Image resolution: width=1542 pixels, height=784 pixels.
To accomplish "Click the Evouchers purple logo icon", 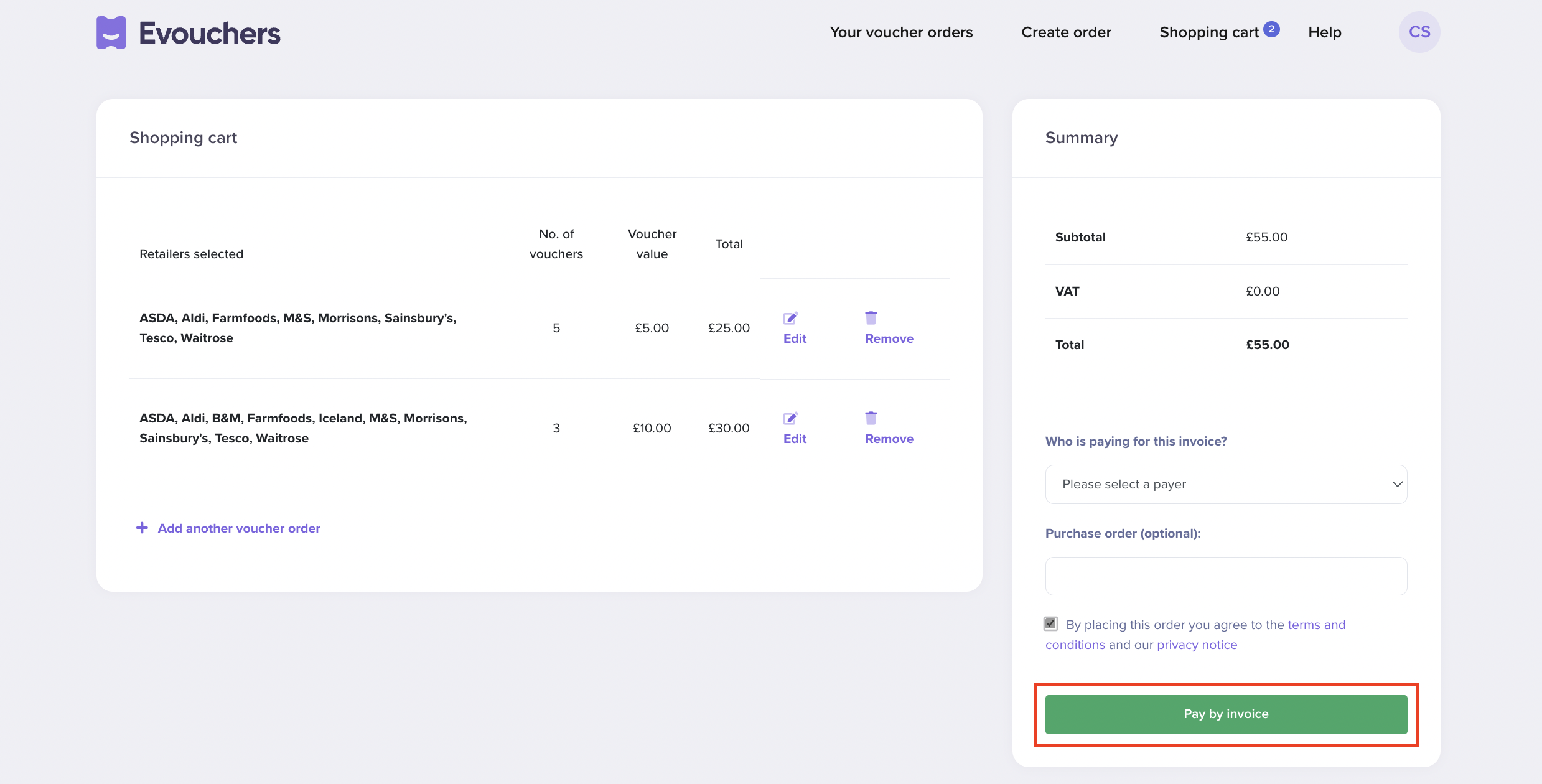I will click(111, 32).
